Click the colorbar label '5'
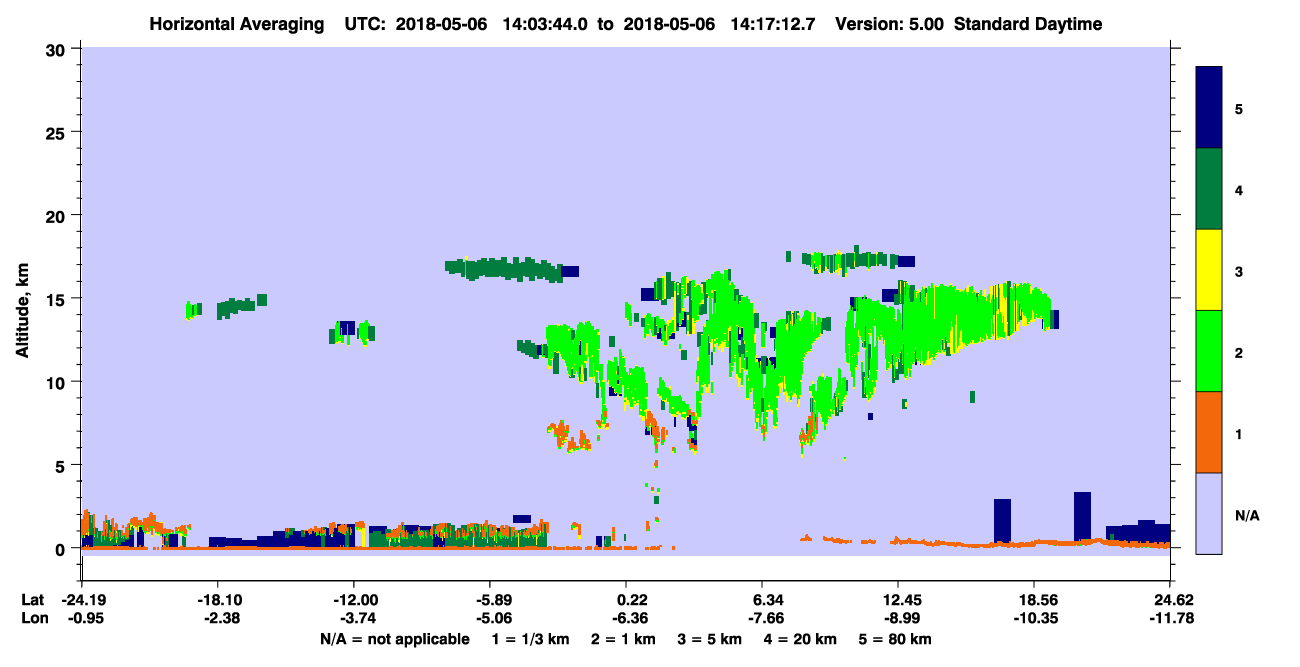Viewport: 1300px width, 667px height. pyautogui.click(x=1239, y=108)
